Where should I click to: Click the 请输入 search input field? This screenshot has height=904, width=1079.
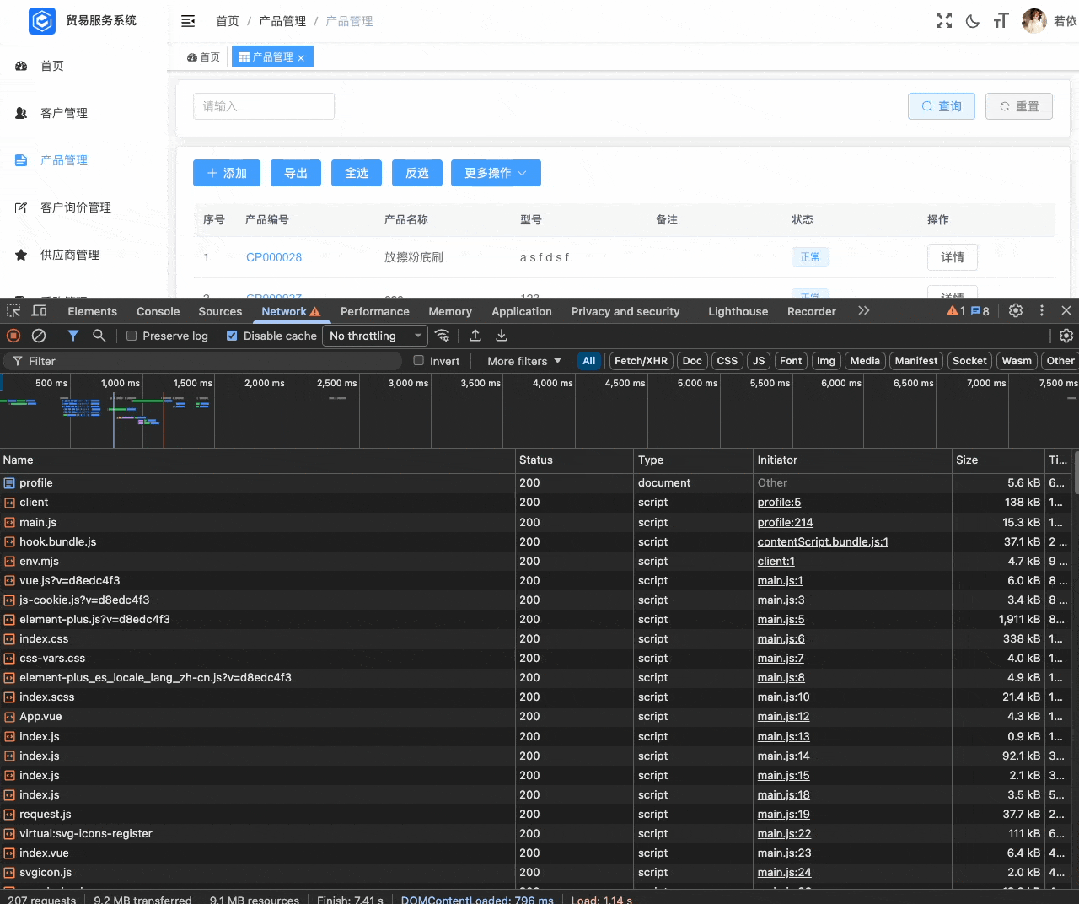[264, 106]
